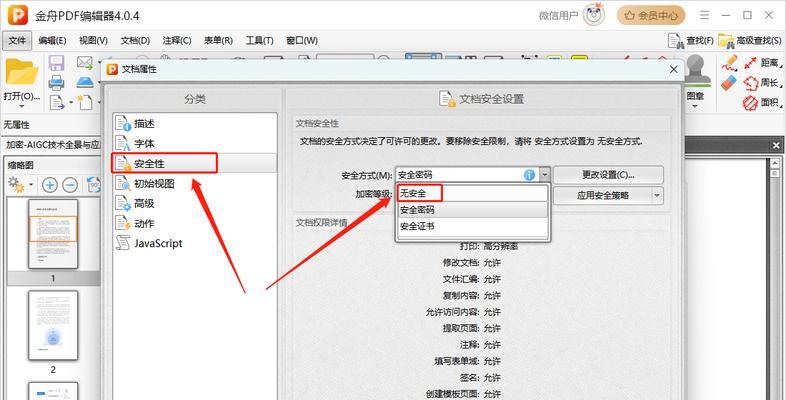Select the eraser tool icon

pos(729,83)
